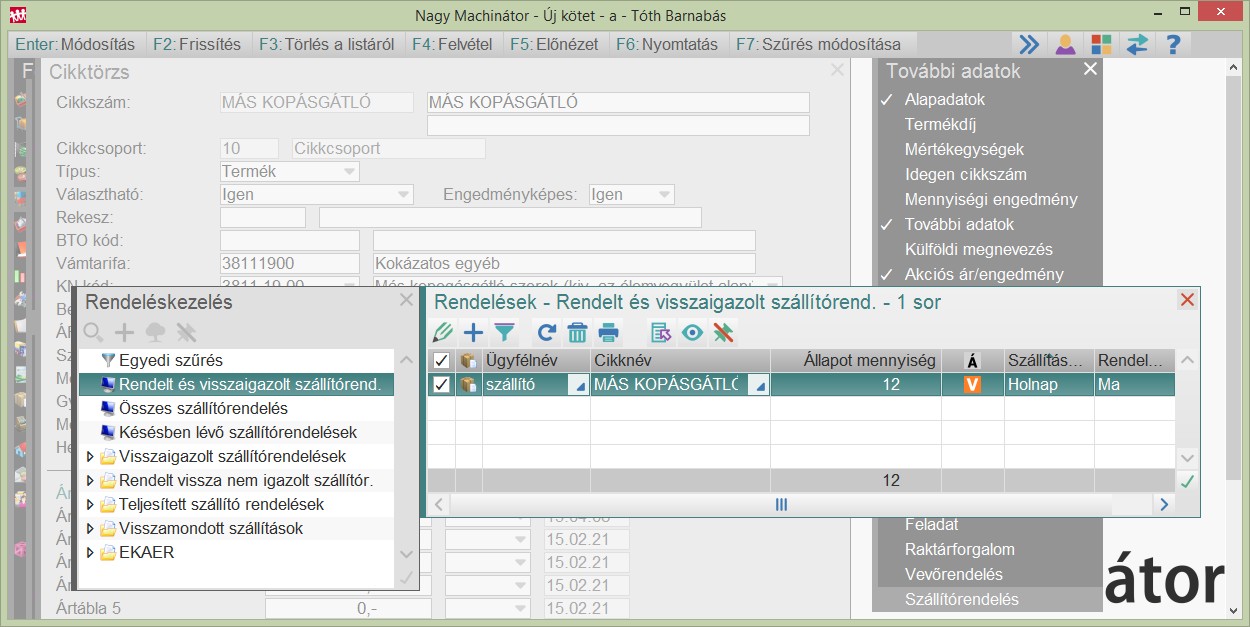Open help with the question mark icon
The width and height of the screenshot is (1250, 627).
[x=1173, y=44]
